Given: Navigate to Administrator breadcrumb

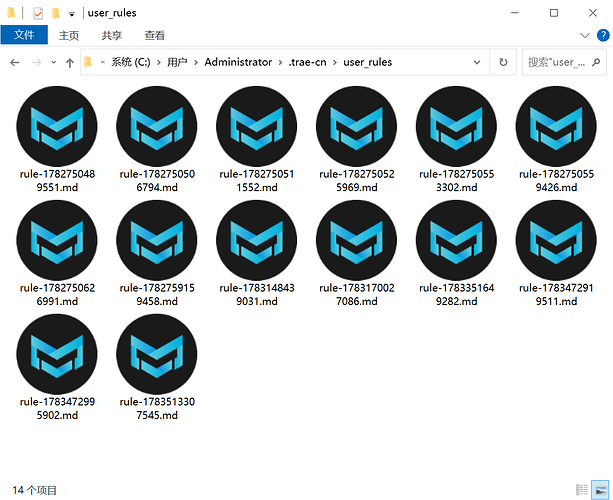Looking at the screenshot, I should [x=238, y=62].
